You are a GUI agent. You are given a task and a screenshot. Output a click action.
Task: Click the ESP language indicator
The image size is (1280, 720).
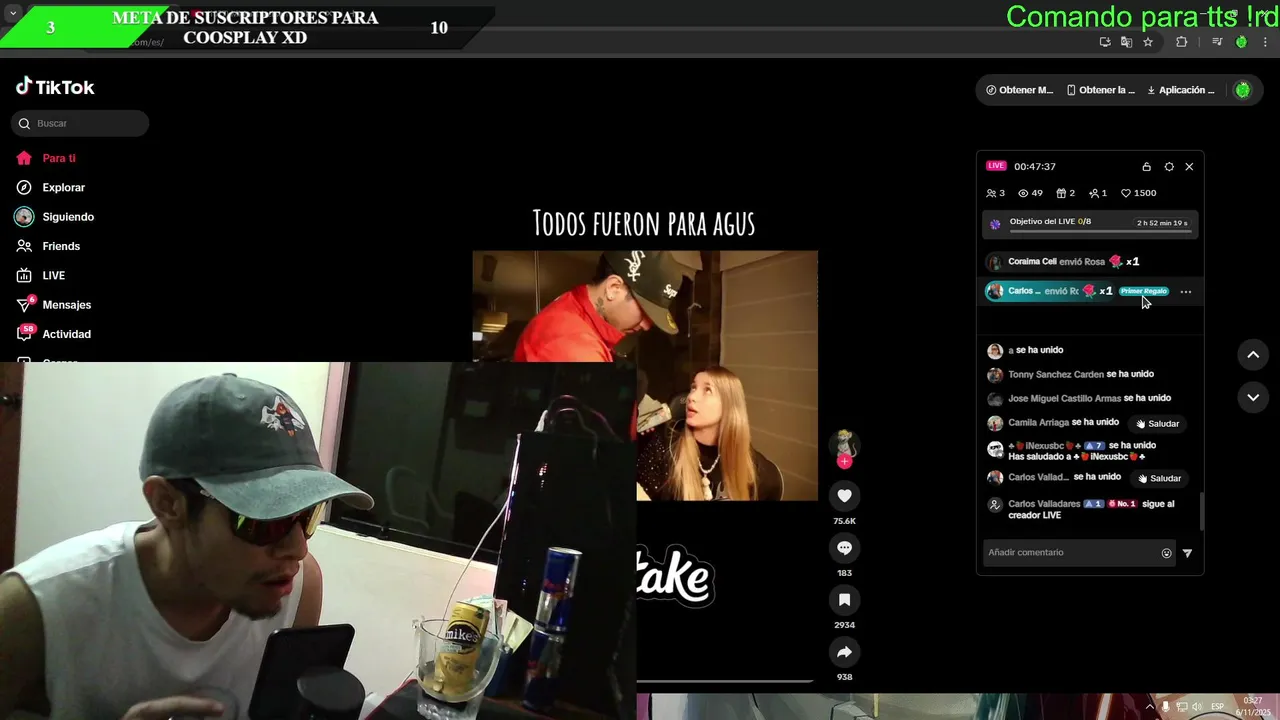pos(1217,707)
